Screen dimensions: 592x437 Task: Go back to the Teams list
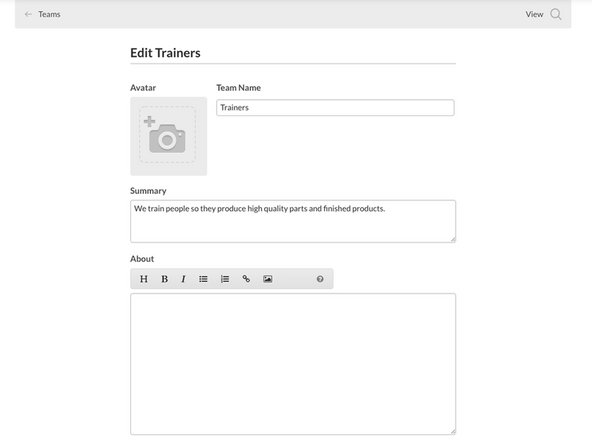49,14
